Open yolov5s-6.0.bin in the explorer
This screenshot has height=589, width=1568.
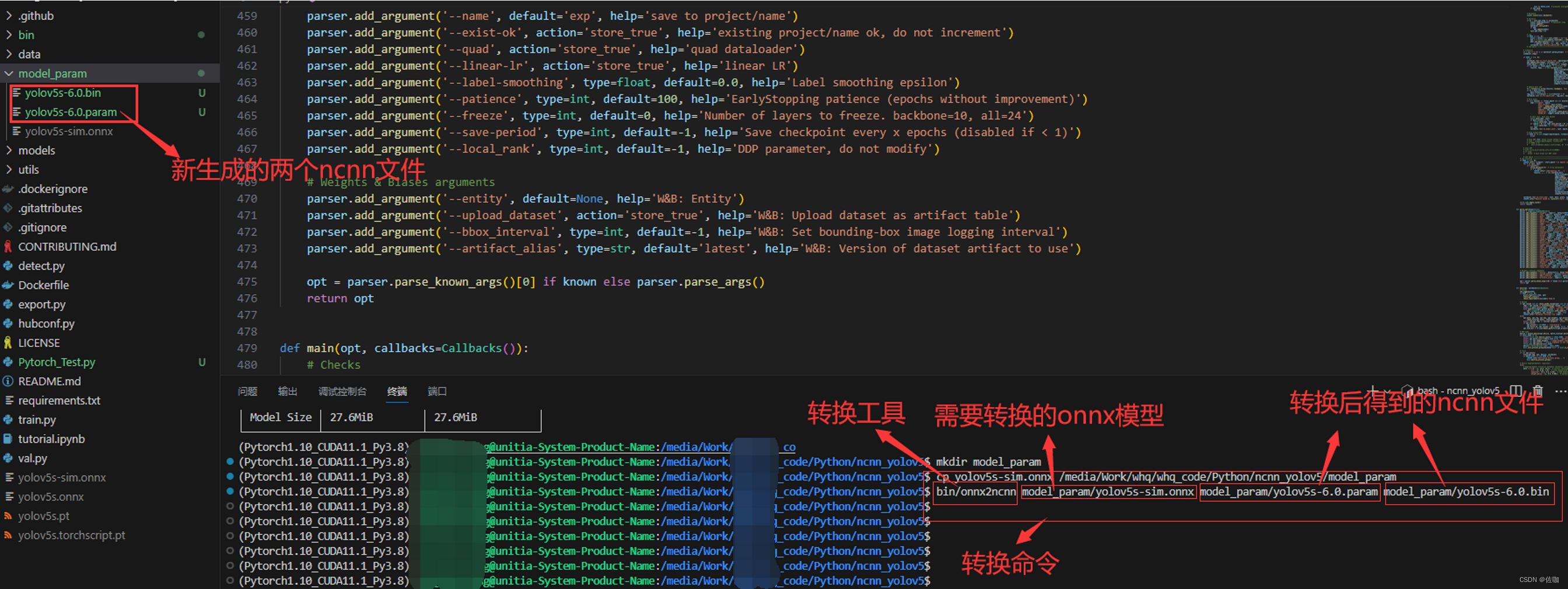click(x=62, y=93)
